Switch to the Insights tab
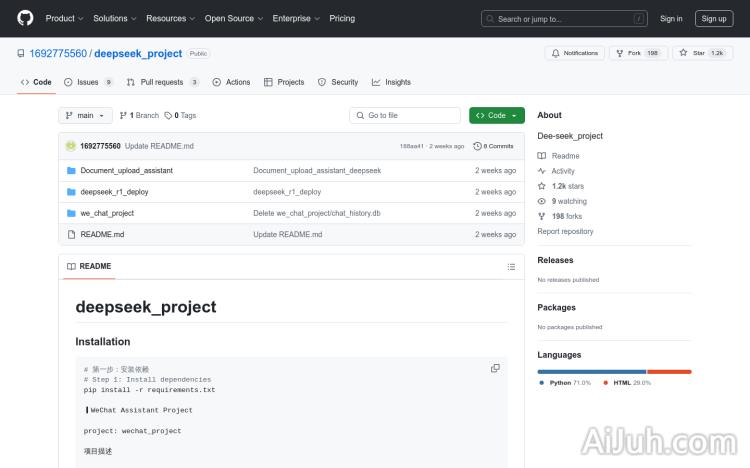The width and height of the screenshot is (750, 468). pyautogui.click(x=391, y=82)
